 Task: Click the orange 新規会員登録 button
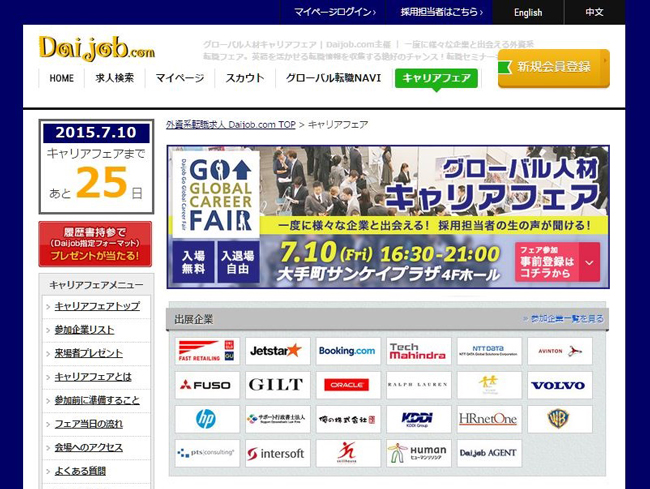coord(553,68)
